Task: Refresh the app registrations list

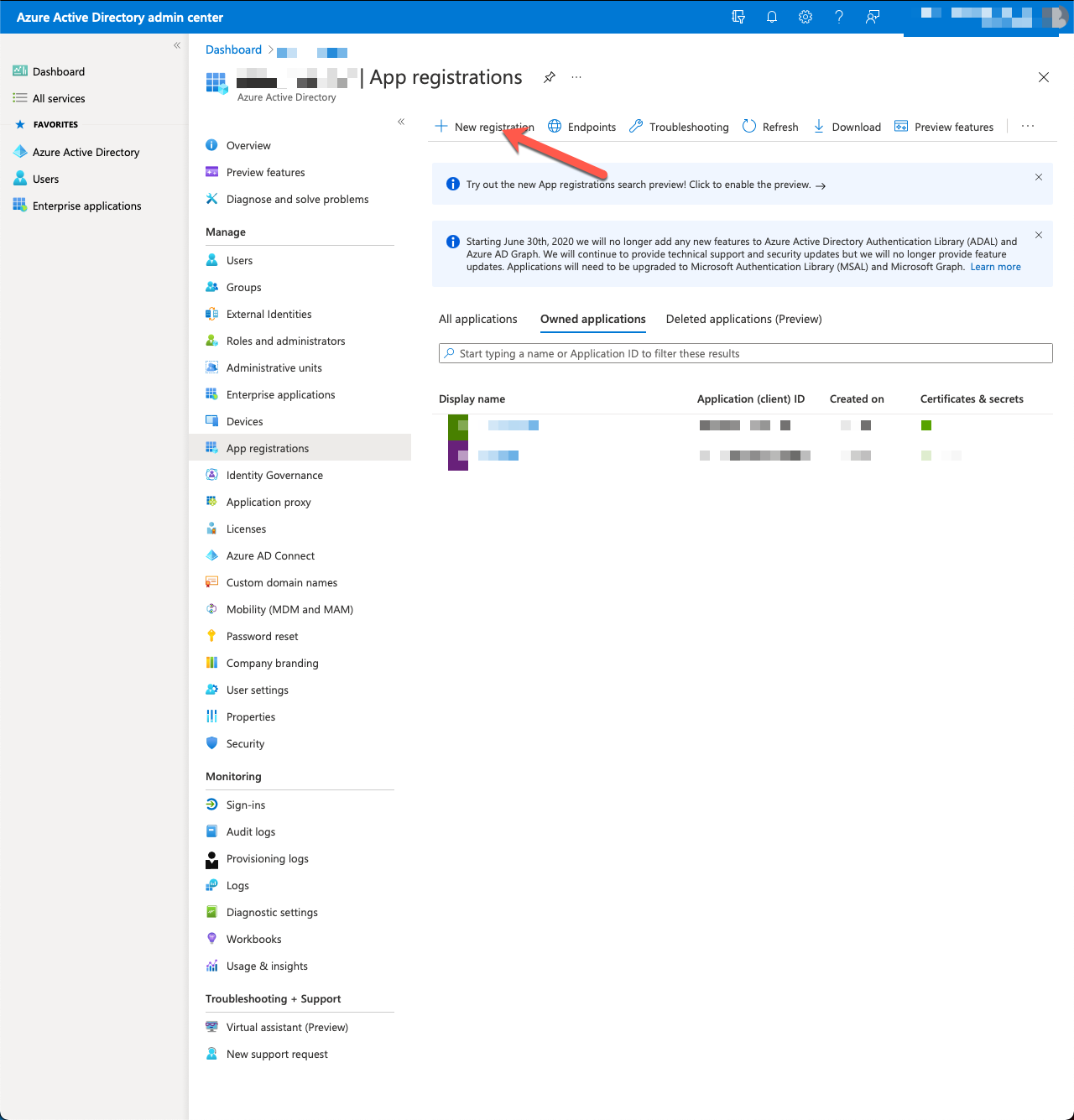Action: click(770, 127)
